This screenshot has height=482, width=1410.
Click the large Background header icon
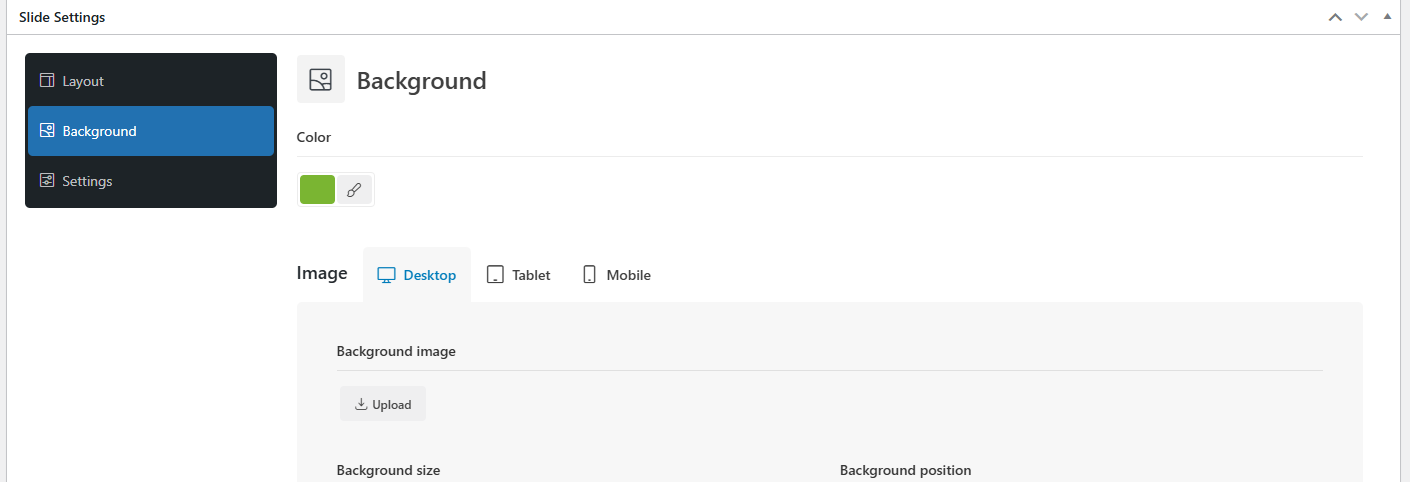coord(321,80)
